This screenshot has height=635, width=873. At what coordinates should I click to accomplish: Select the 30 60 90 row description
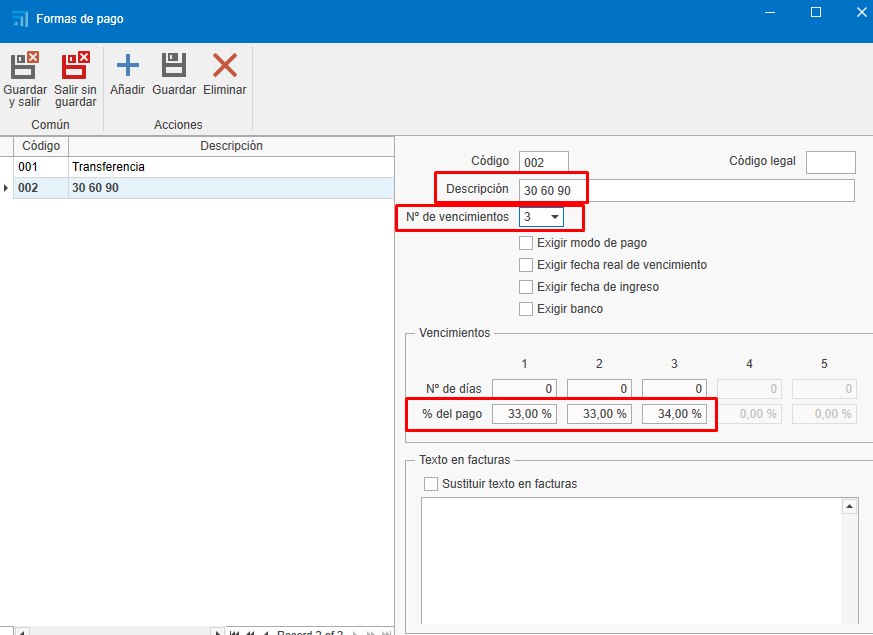(x=231, y=188)
